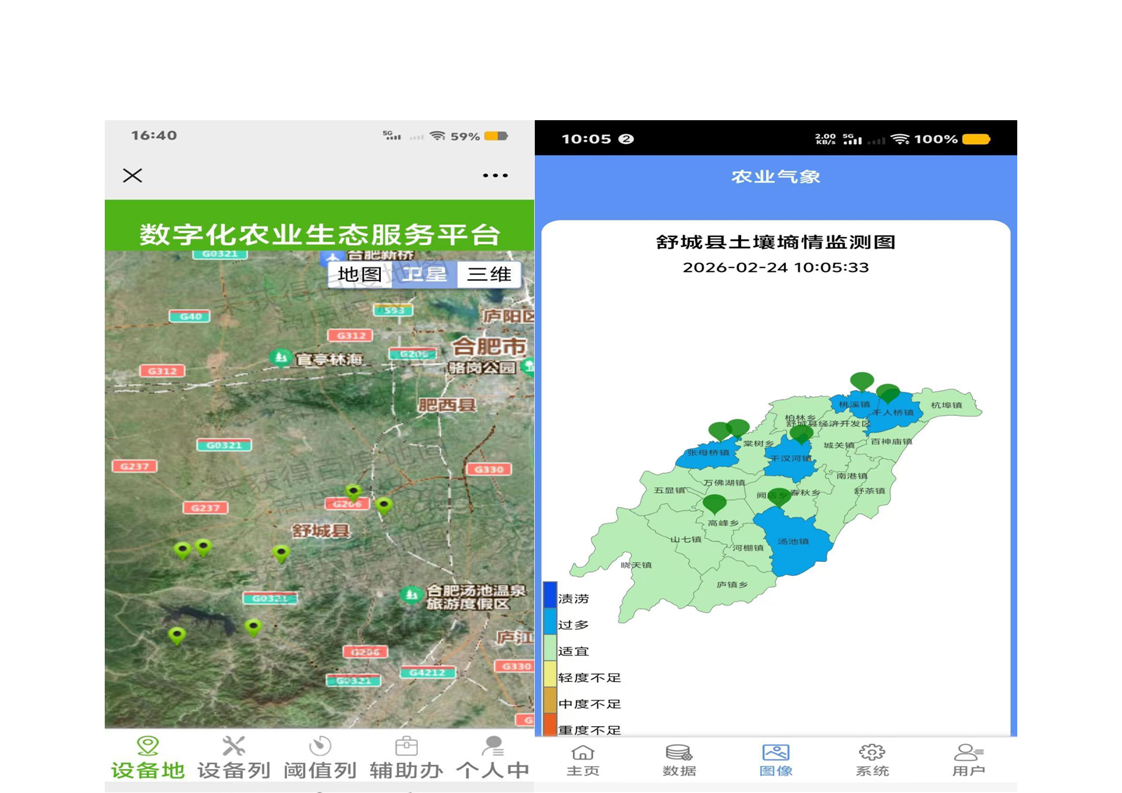Open the 数据 data tab
This screenshot has width=1122, height=793.
pos(679,760)
